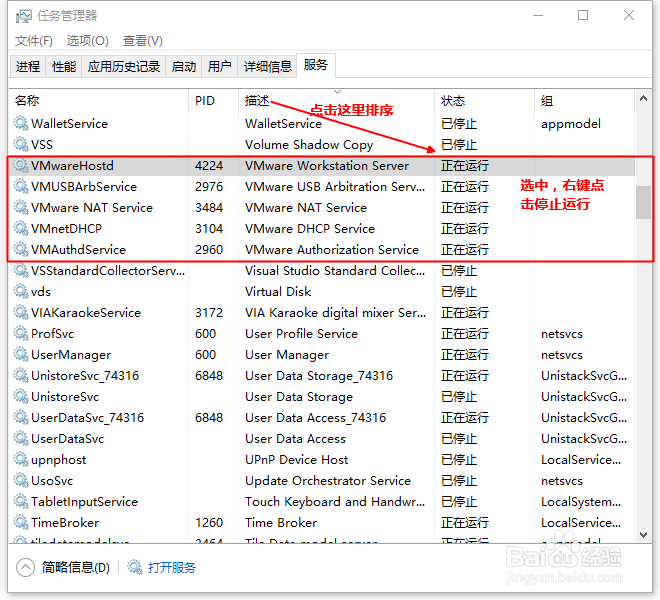The width and height of the screenshot is (660, 600).
Task: Select the VMware Authorization Service description
Action: pos(332,250)
